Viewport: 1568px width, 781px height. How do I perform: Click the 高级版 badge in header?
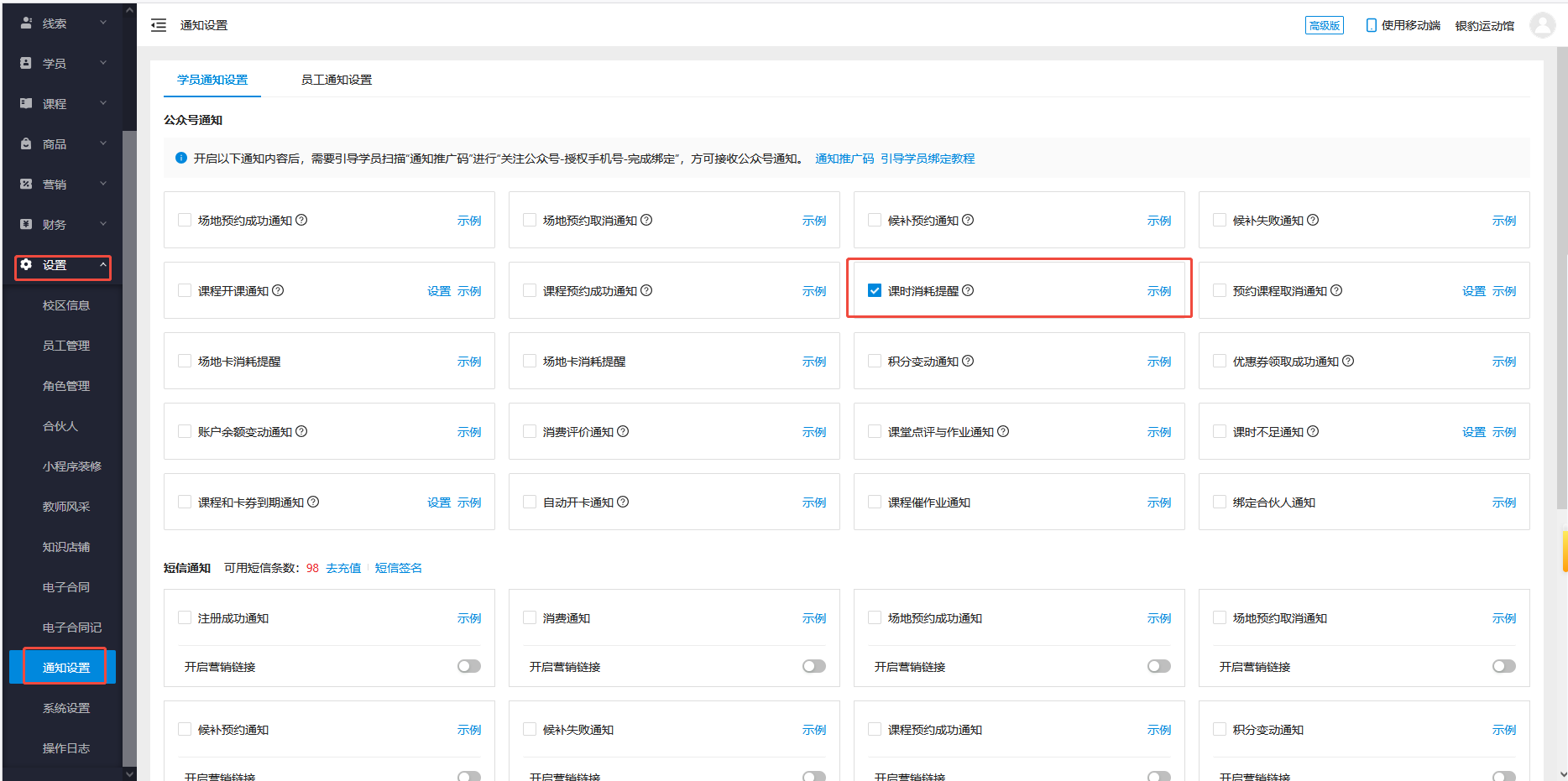click(1324, 25)
